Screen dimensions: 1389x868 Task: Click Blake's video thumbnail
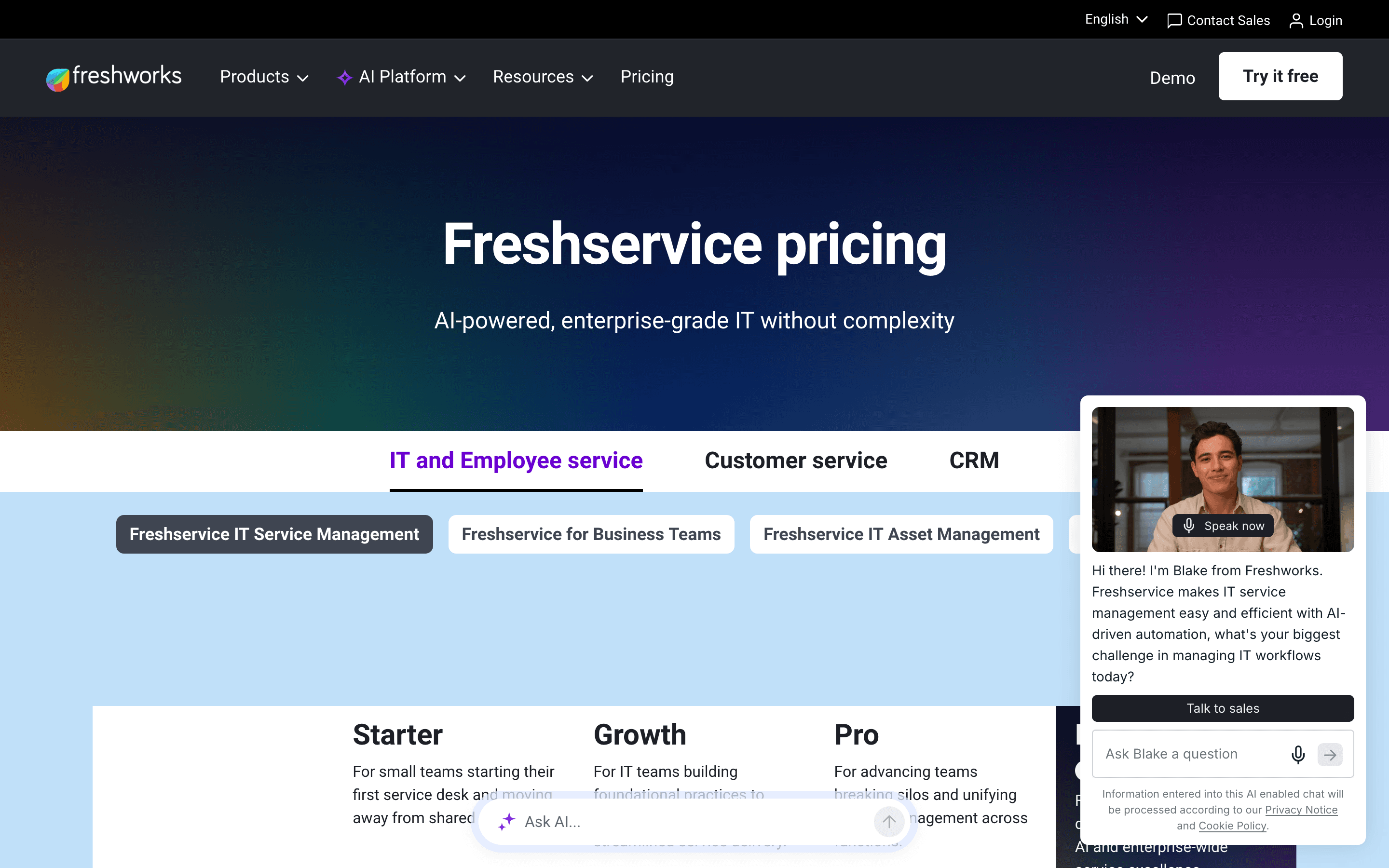pos(1223,479)
